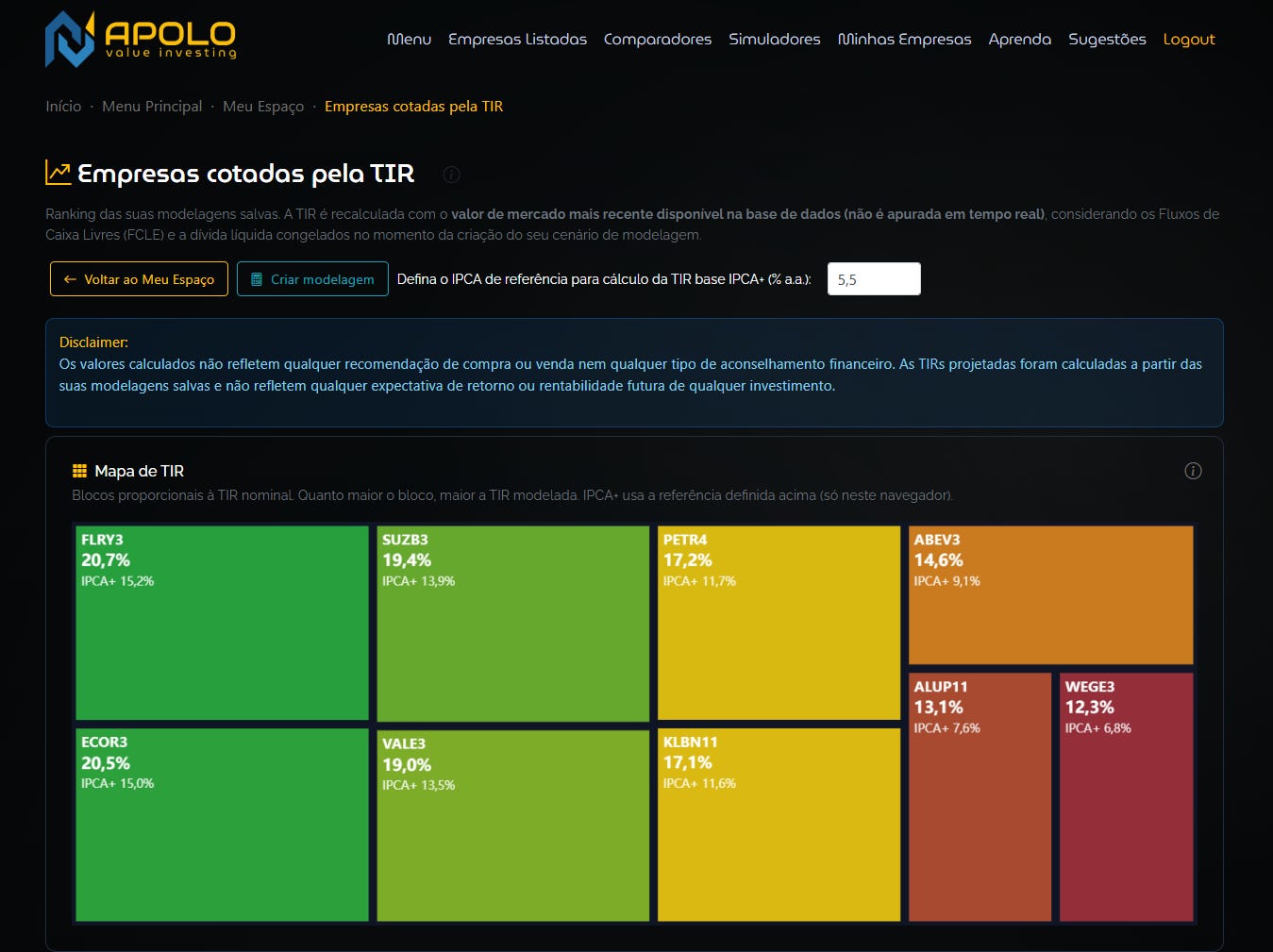
Task: Show info for Mapa de TIR panel
Action: pyautogui.click(x=1193, y=471)
